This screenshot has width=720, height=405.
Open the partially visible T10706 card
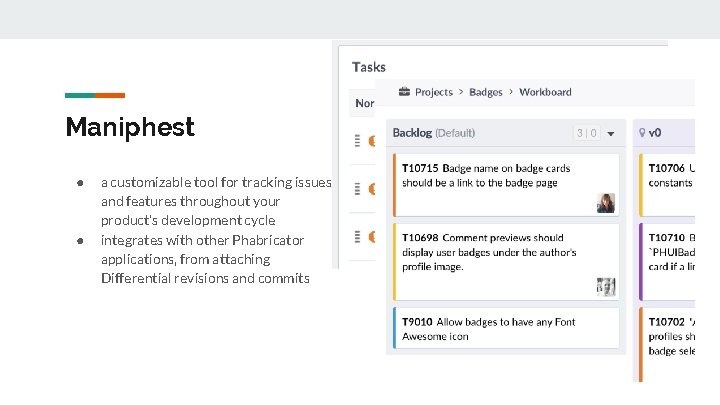pos(670,177)
